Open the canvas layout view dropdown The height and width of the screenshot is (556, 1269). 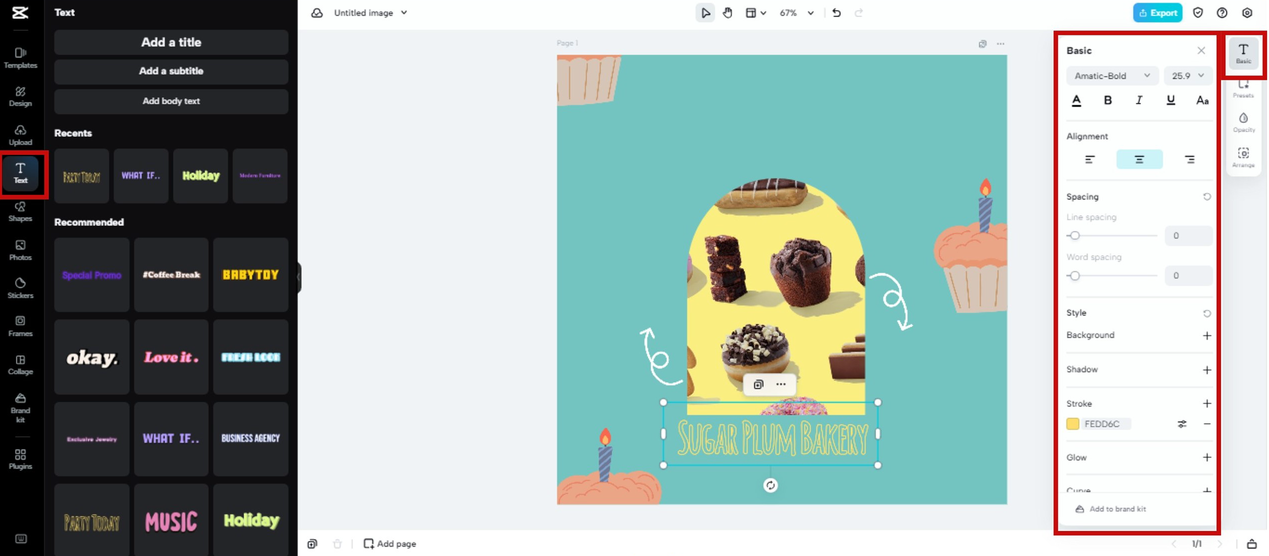point(756,13)
